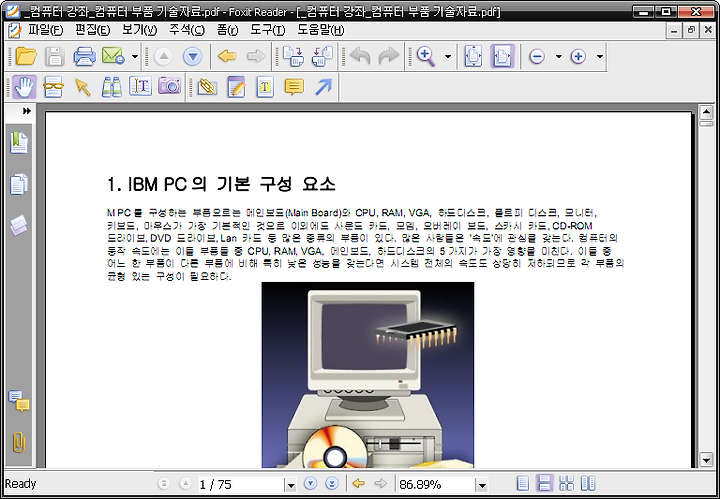Open the Attachments paperclip panel
The image size is (720, 499).
coord(19,442)
